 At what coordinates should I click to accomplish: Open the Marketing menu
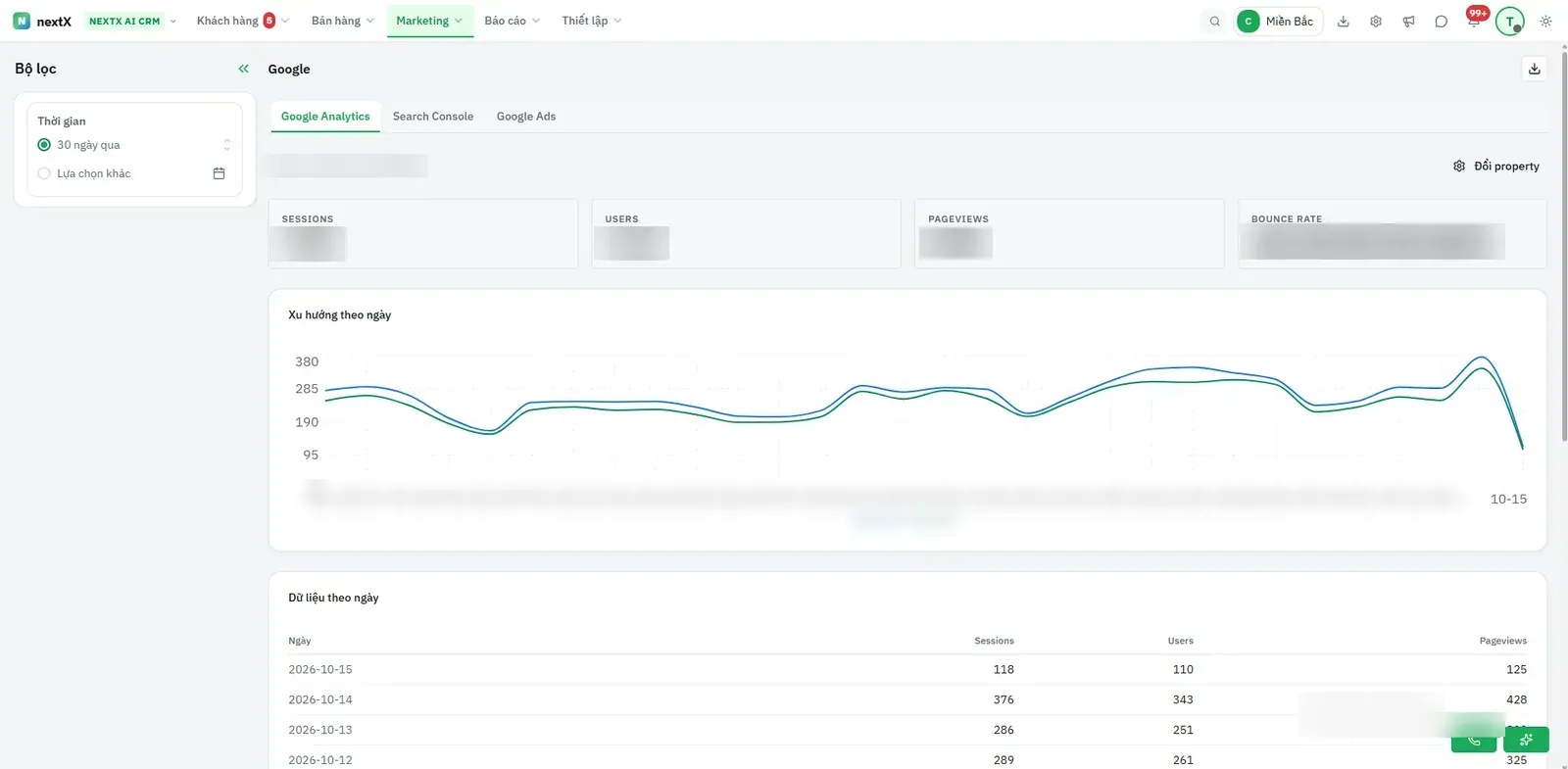click(x=429, y=21)
